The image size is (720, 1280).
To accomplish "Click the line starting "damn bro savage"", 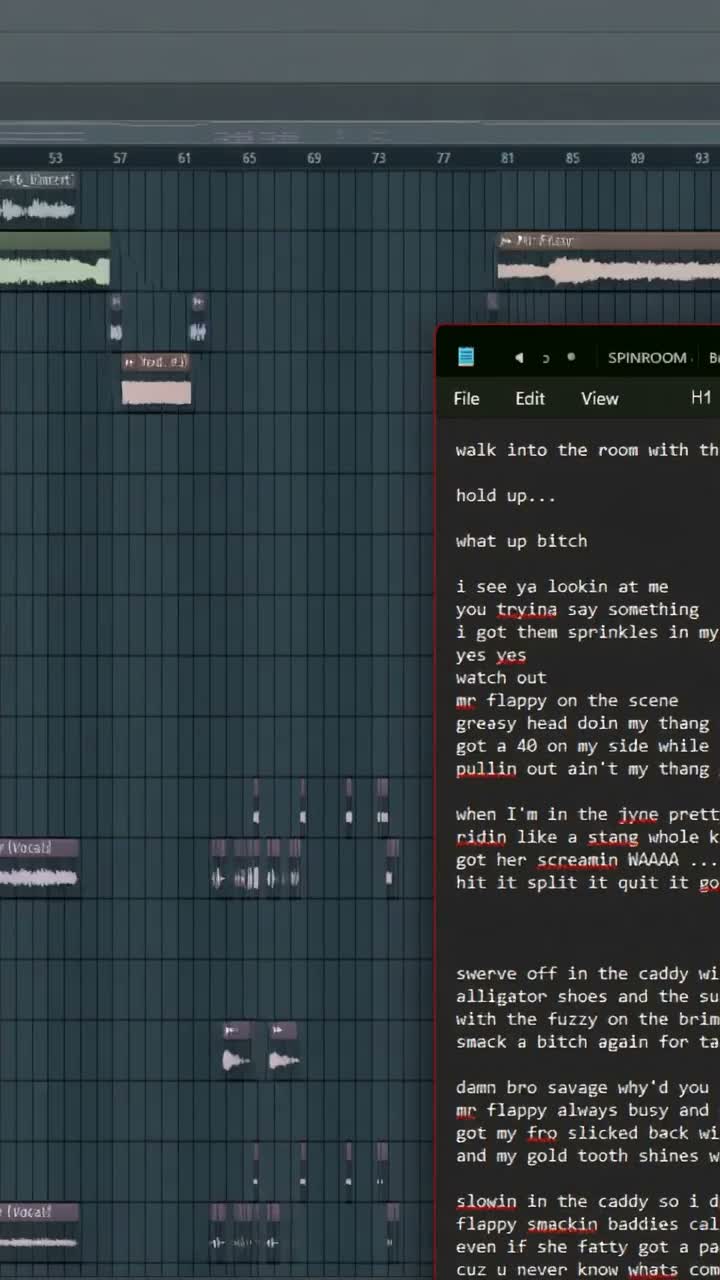I will (x=582, y=1087).
